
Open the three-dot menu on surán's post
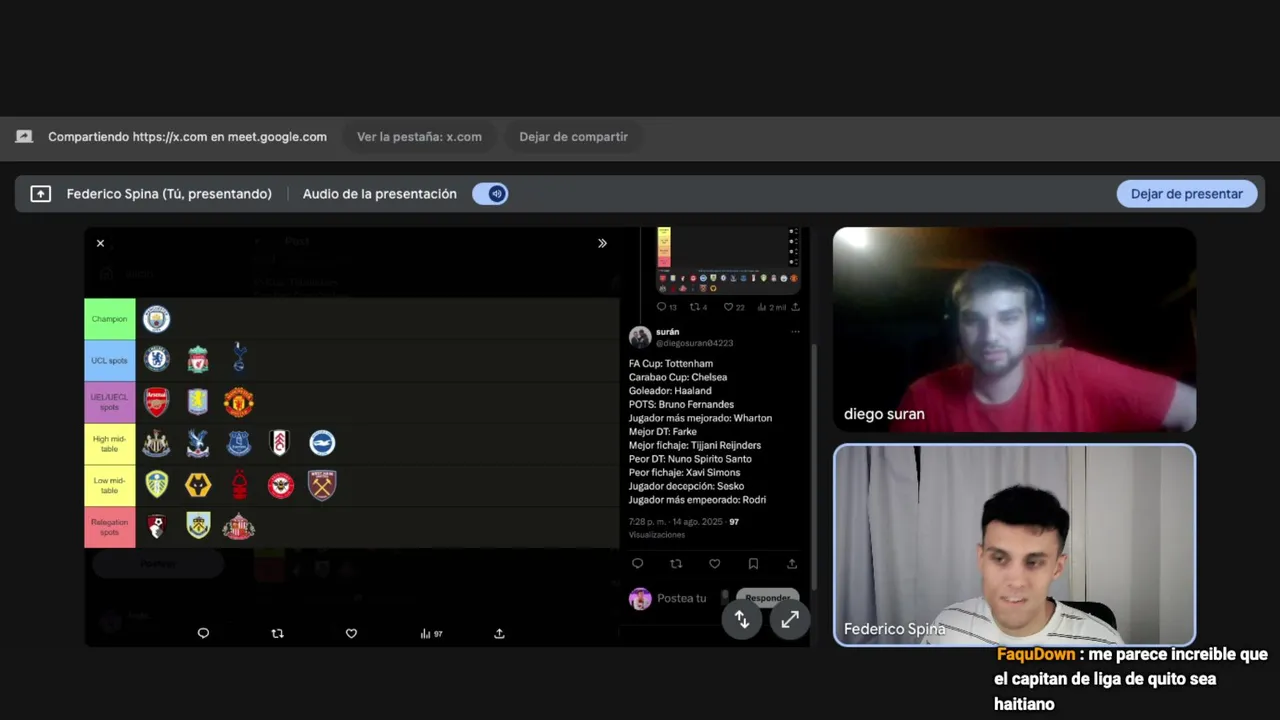point(795,332)
